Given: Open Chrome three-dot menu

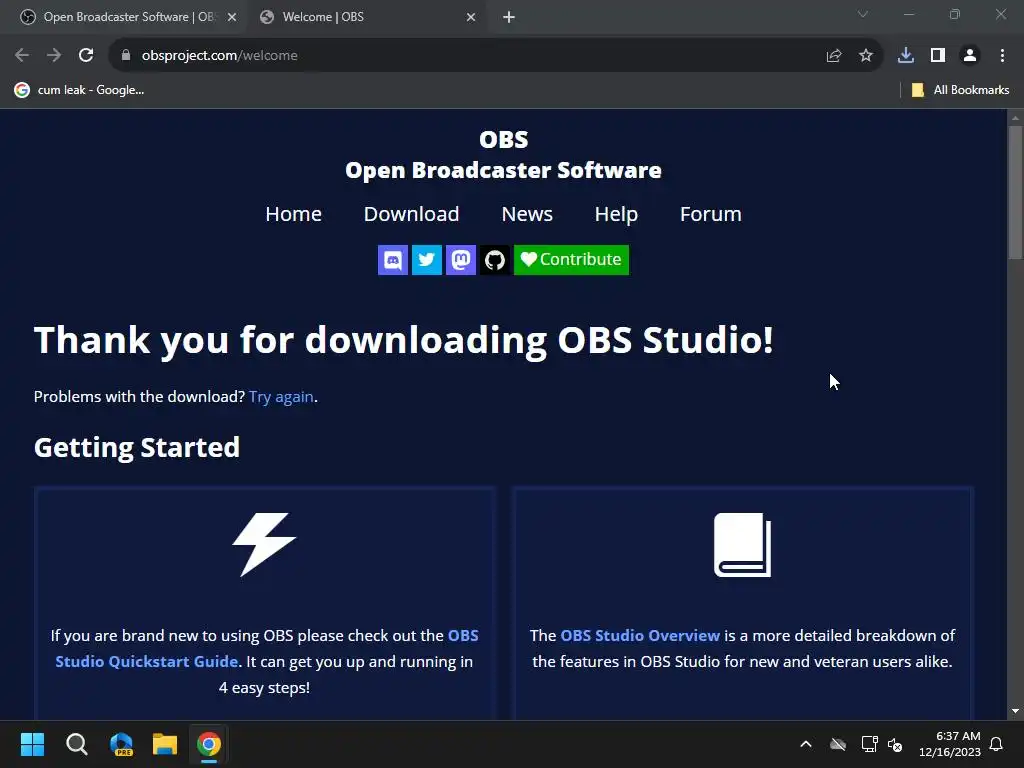Looking at the screenshot, I should point(1002,56).
